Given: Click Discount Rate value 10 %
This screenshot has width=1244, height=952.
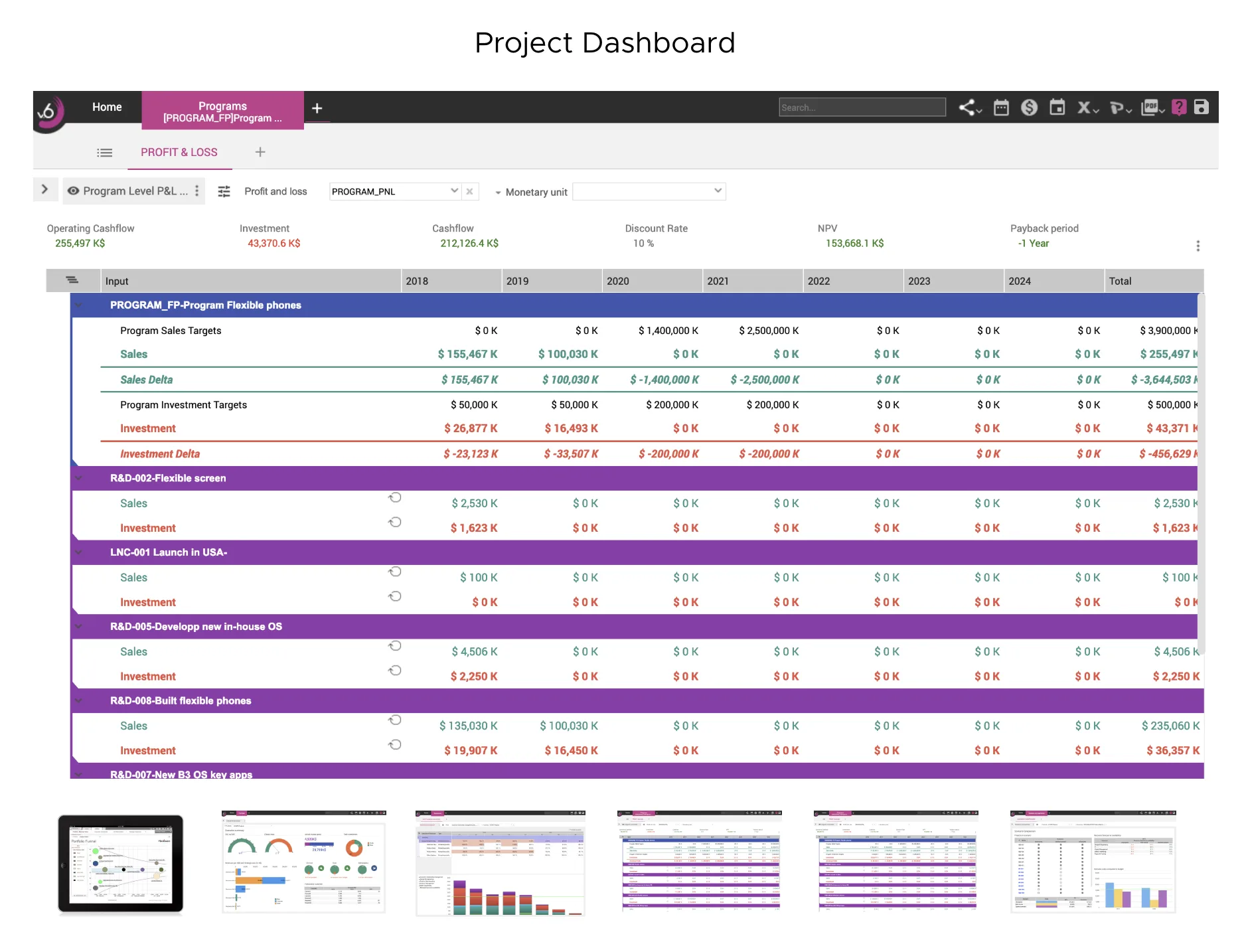Looking at the screenshot, I should [643, 243].
